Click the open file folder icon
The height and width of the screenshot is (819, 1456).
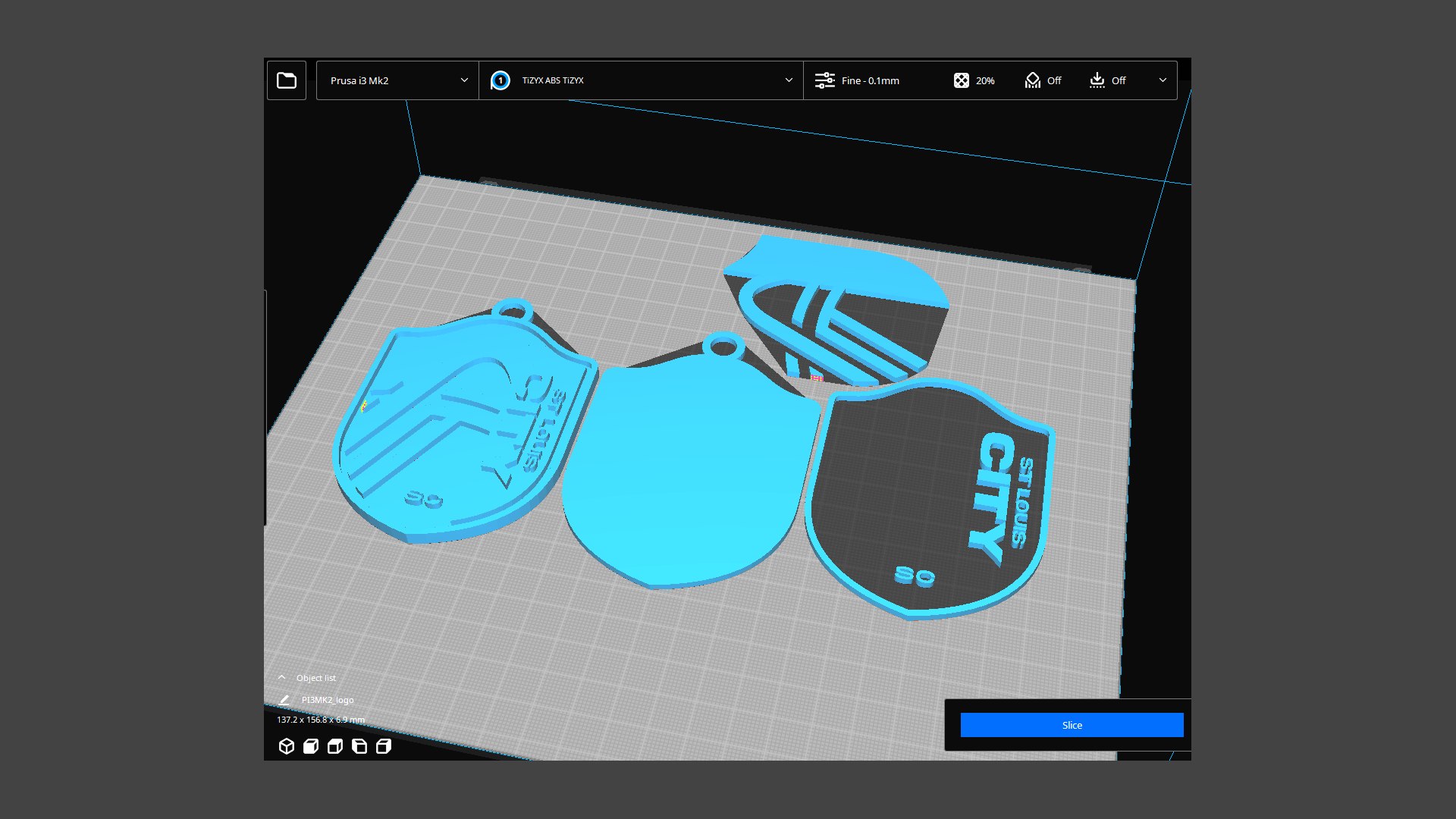point(287,80)
